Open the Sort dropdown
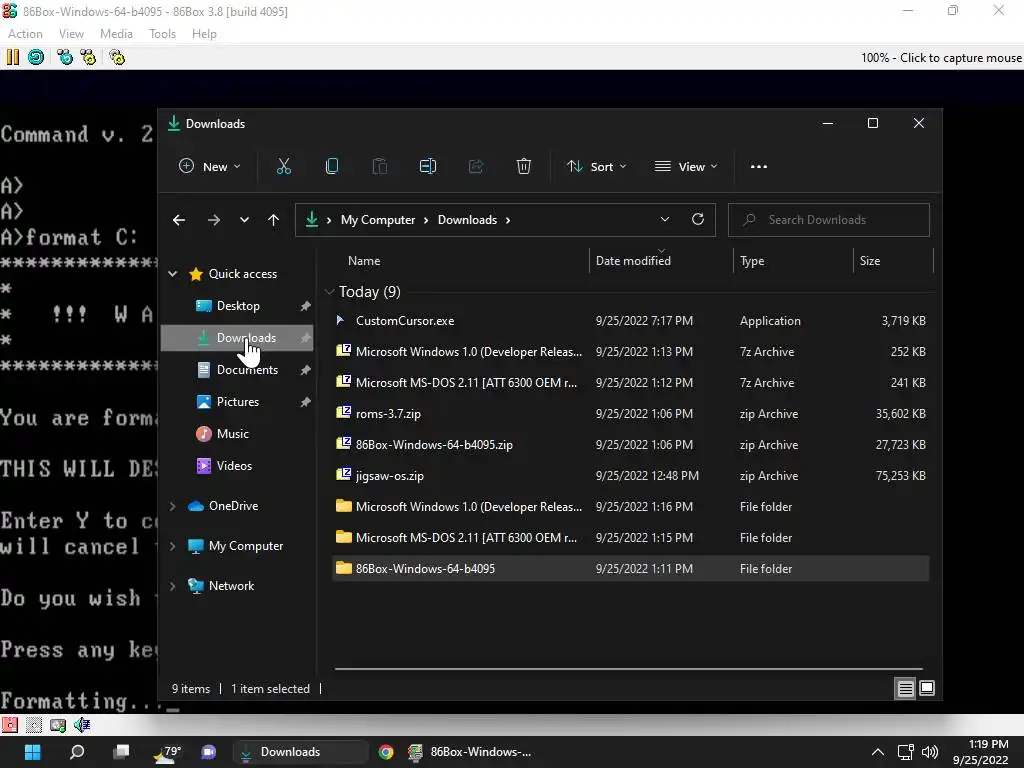Viewport: 1024px width, 768px height. tap(597, 167)
